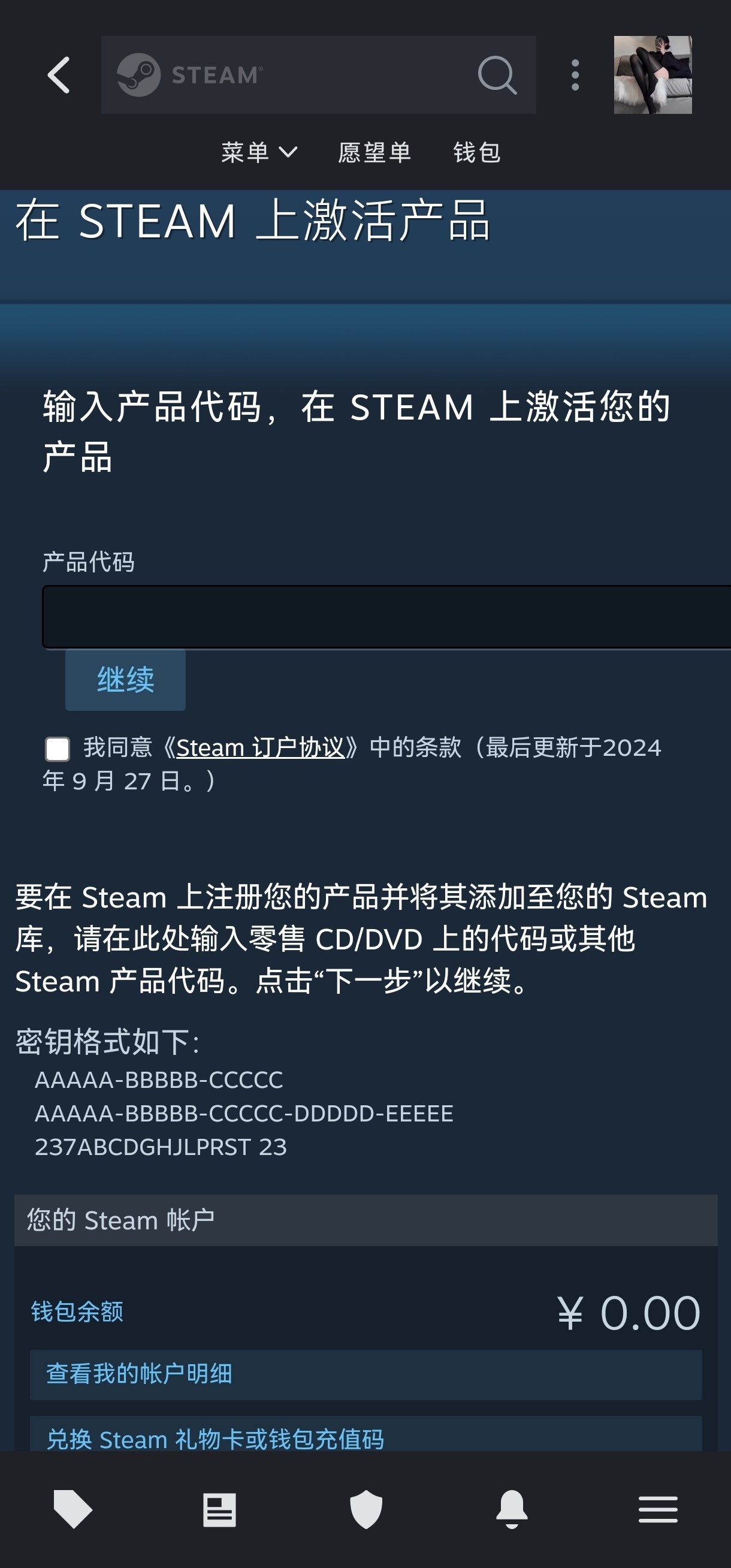The height and width of the screenshot is (1568, 731).
Task: Expand the 菜单 dropdown
Action: pyautogui.click(x=259, y=152)
